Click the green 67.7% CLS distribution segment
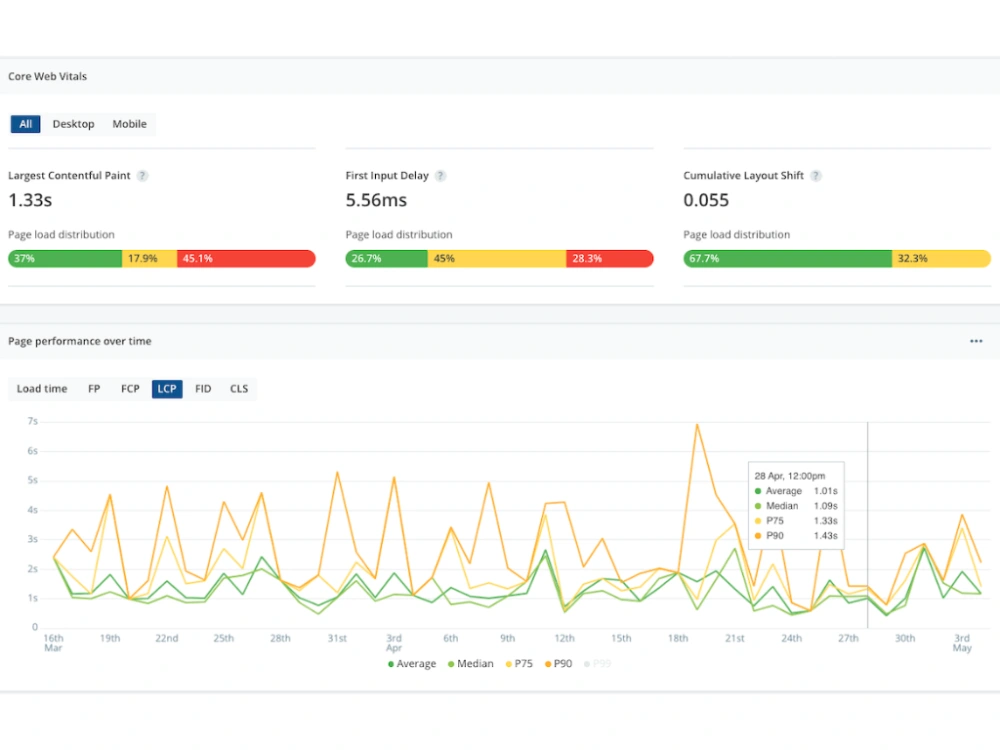 tap(788, 258)
